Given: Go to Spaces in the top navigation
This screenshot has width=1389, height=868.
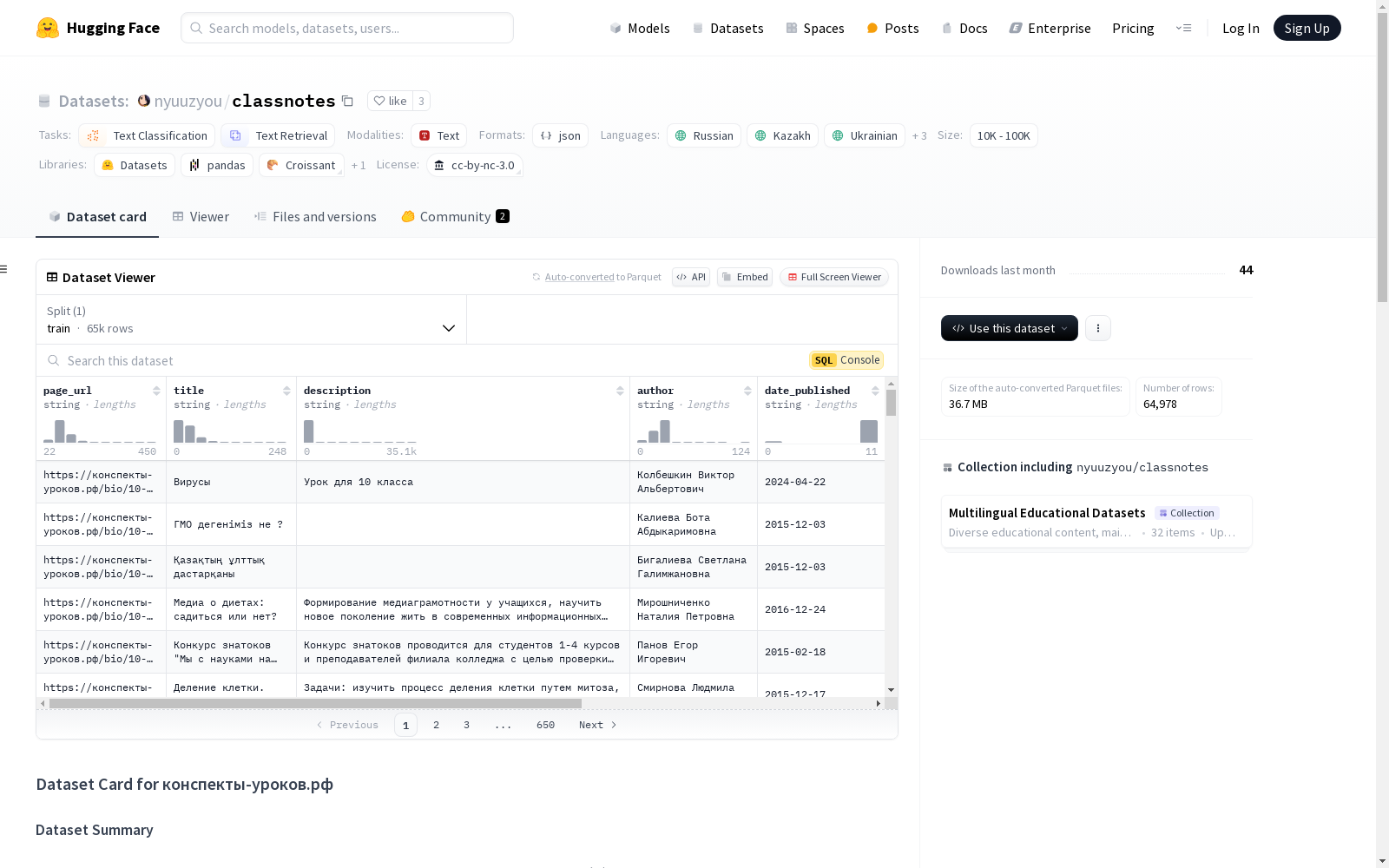Looking at the screenshot, I should 815,28.
